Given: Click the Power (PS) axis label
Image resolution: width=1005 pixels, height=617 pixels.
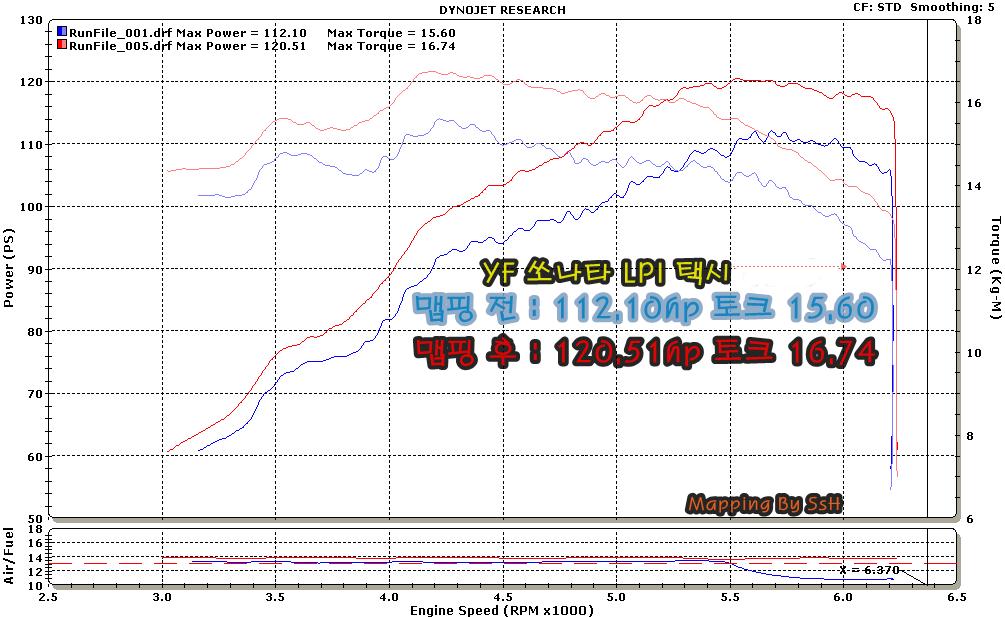Looking at the screenshot, I should click(x=8, y=268).
